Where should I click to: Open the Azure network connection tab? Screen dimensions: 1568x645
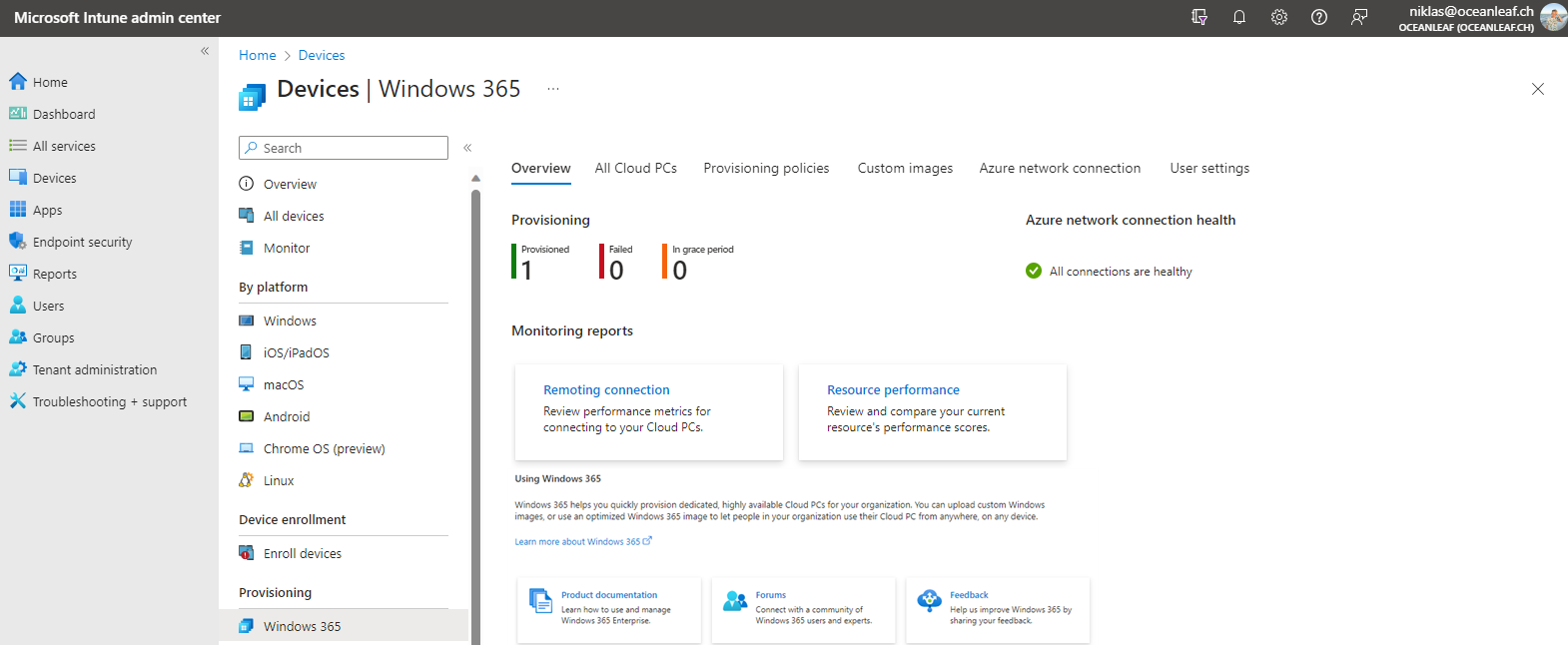click(1060, 168)
